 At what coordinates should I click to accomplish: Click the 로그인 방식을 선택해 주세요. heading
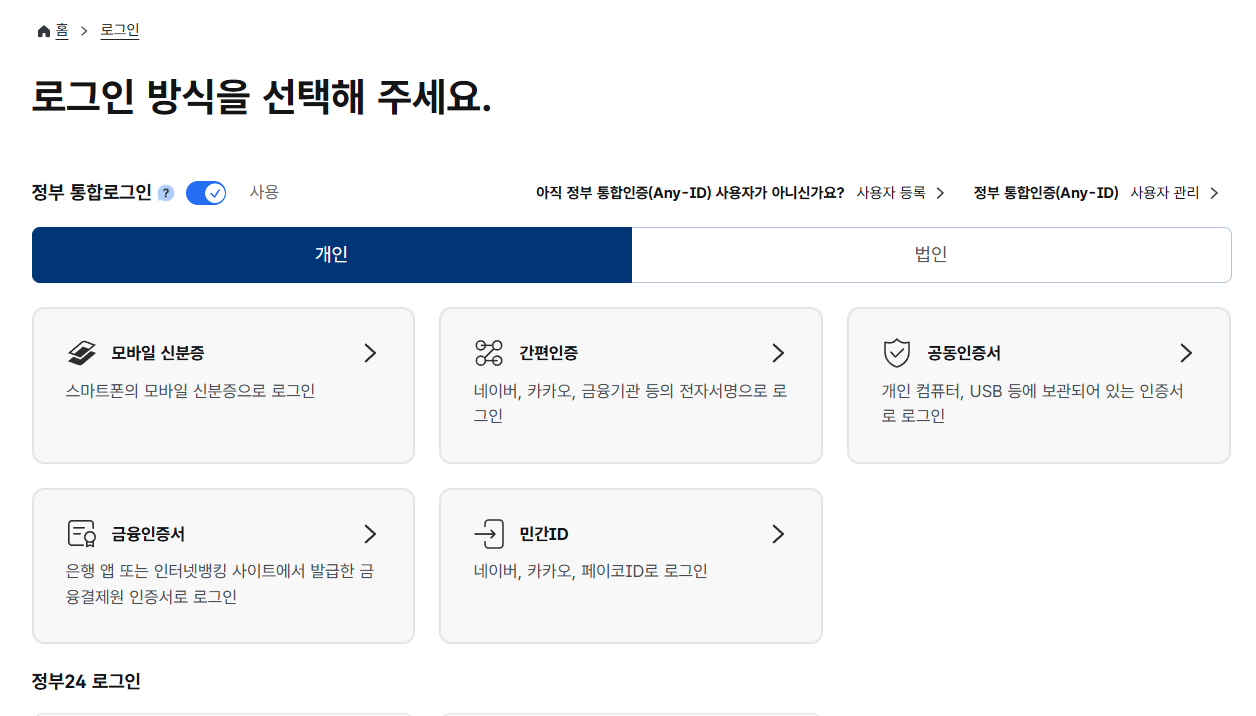262,97
